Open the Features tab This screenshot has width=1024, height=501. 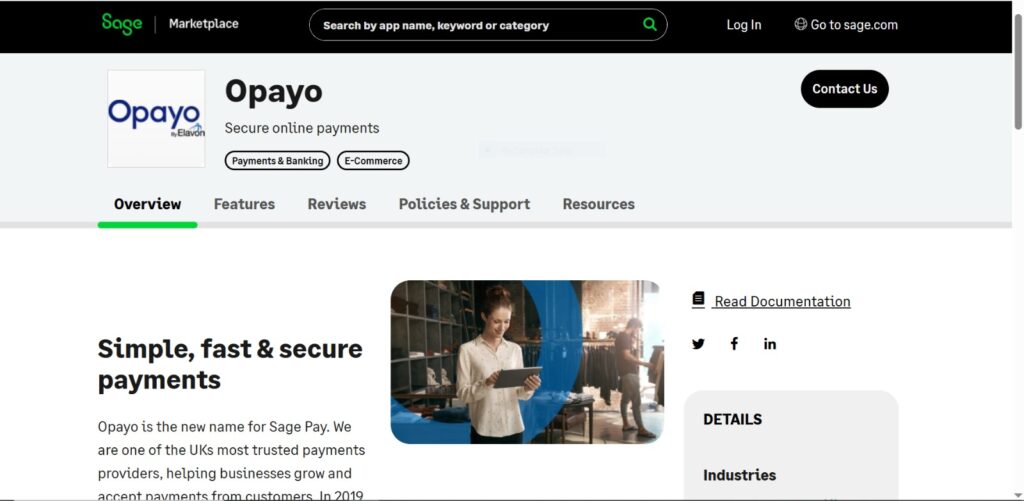click(244, 204)
